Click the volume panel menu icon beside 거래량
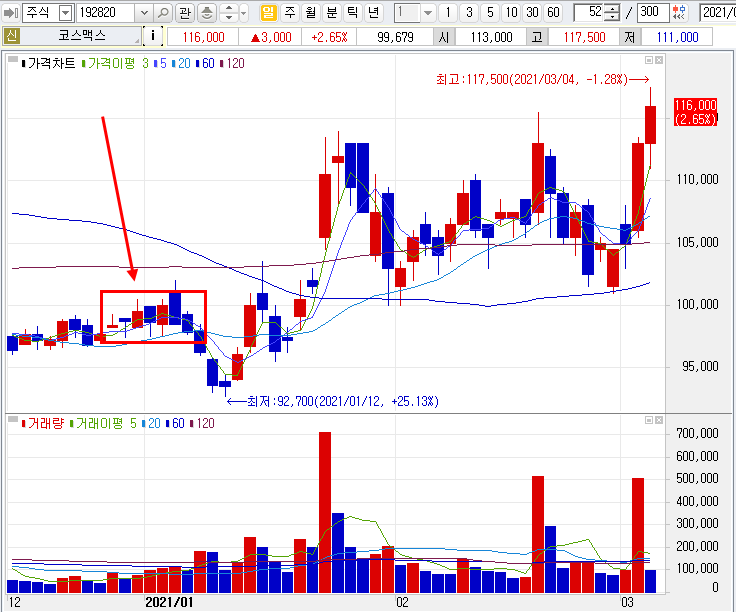 coord(13,419)
